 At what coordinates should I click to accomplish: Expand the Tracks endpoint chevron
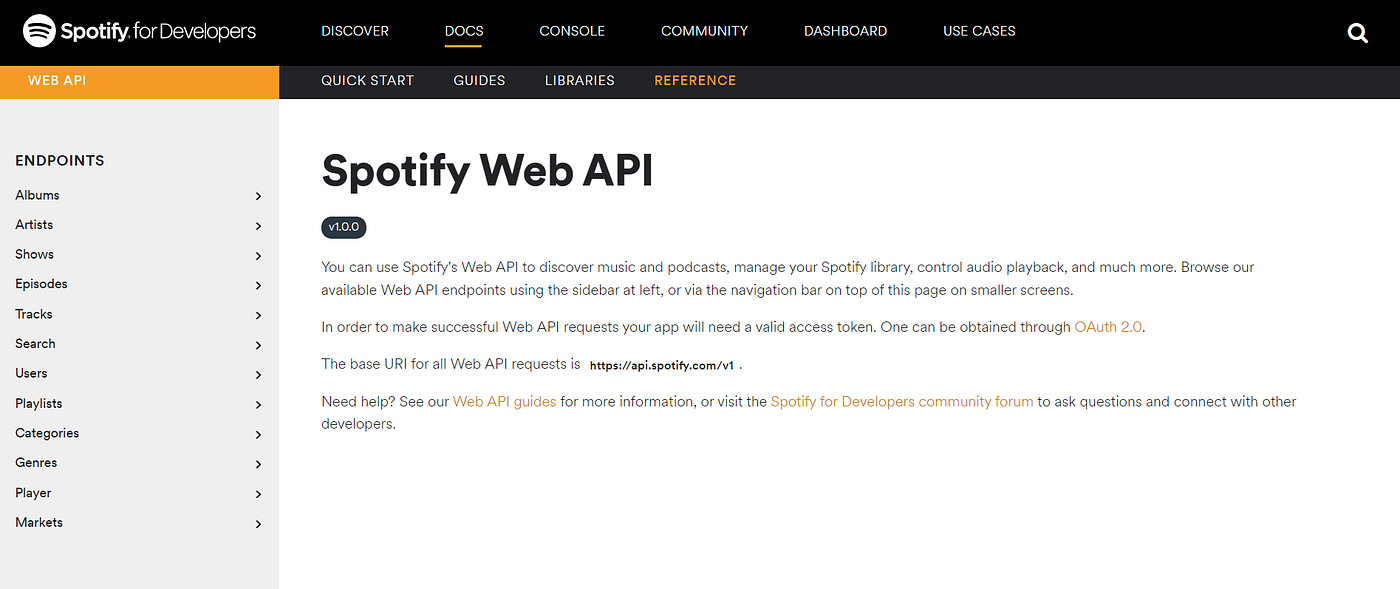pos(258,314)
